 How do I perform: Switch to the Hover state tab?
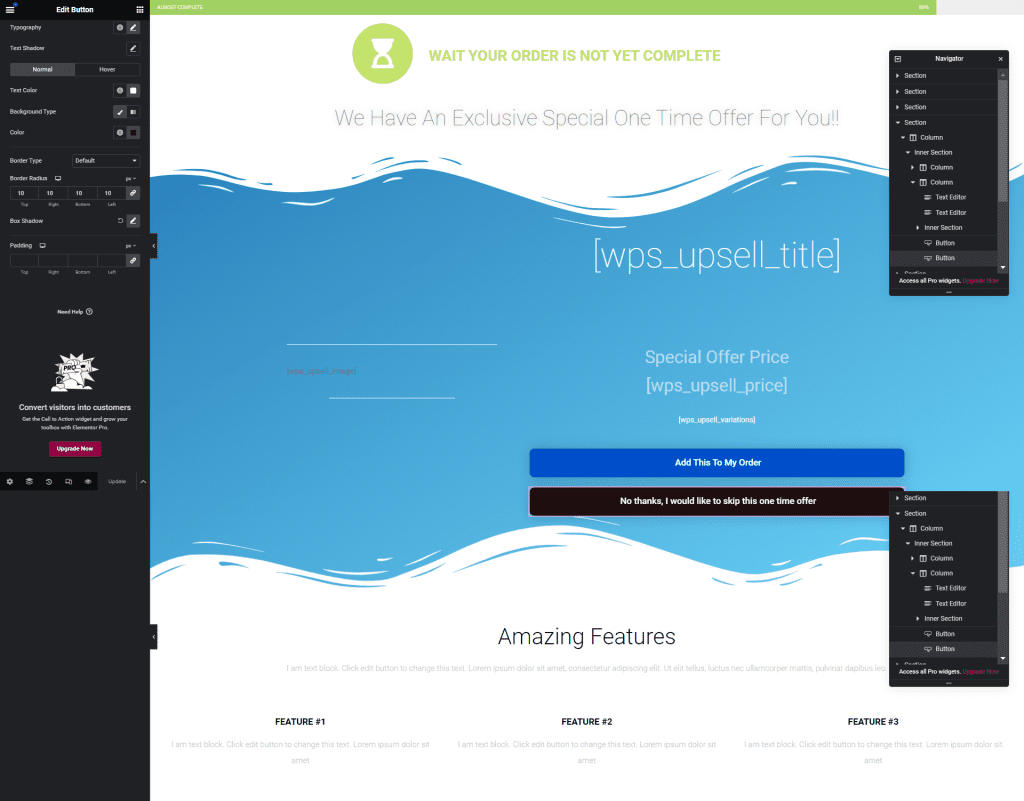[x=105, y=69]
